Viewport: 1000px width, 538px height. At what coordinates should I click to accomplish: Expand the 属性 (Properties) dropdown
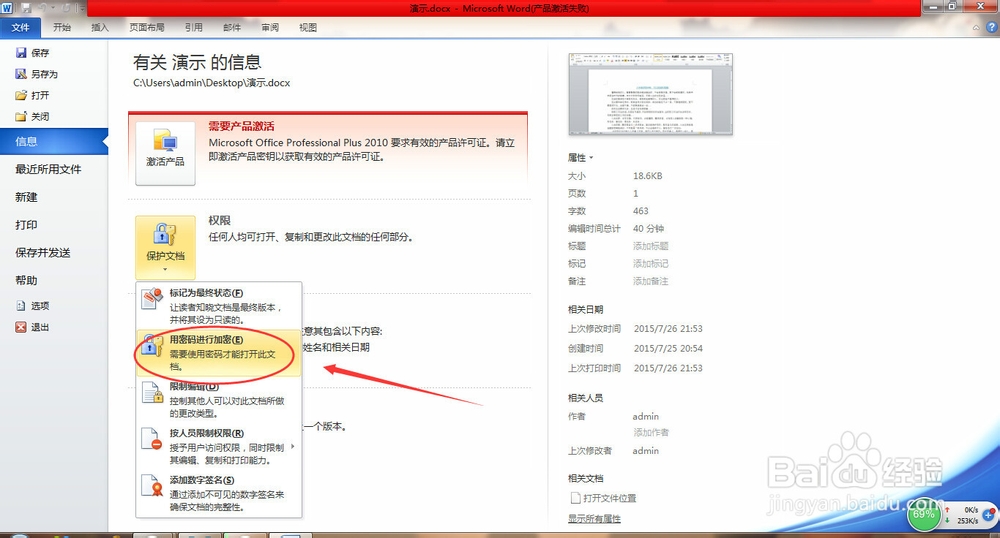pyautogui.click(x=580, y=157)
